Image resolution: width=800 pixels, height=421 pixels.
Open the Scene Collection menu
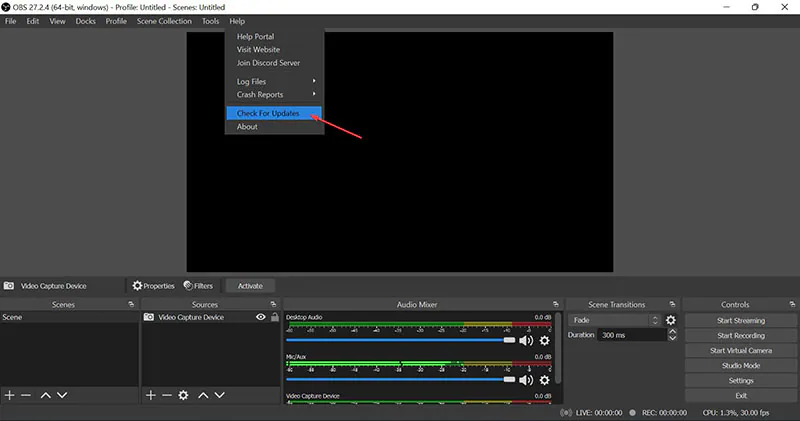click(x=164, y=21)
